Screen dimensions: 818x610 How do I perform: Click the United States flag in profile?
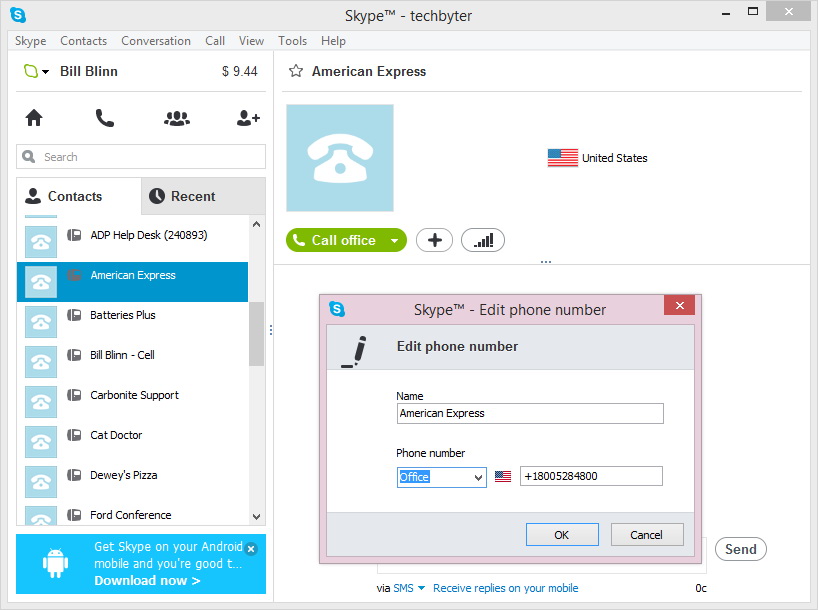point(562,158)
